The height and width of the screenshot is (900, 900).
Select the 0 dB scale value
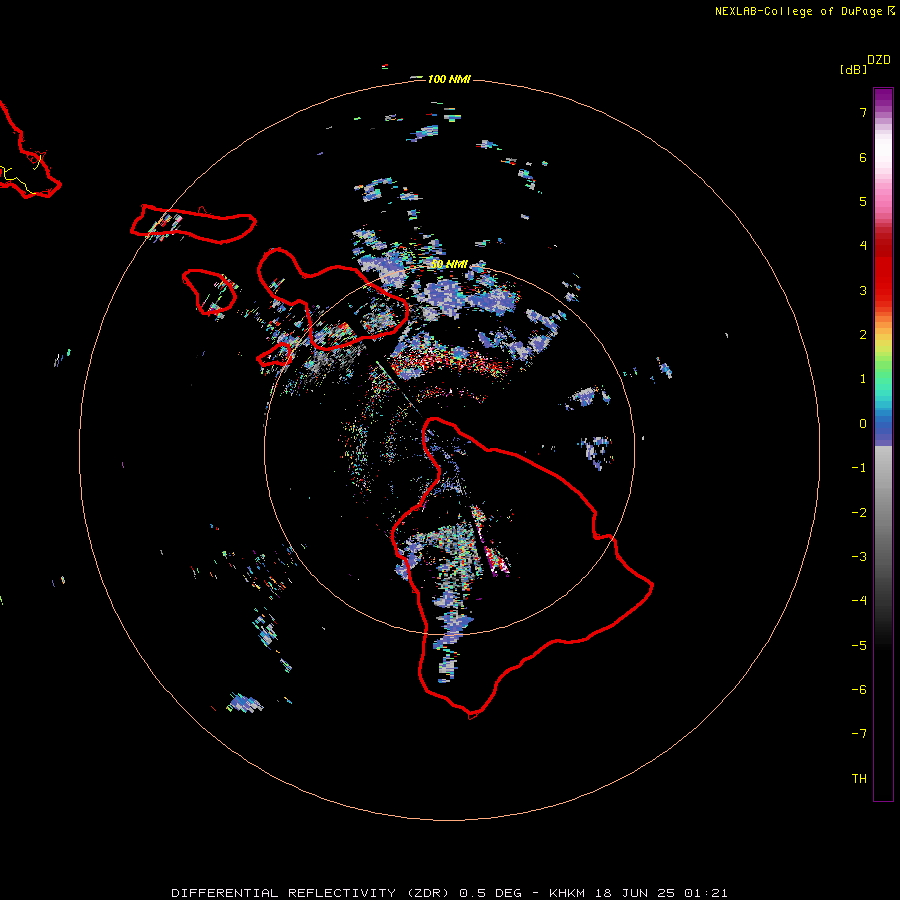coord(863,424)
